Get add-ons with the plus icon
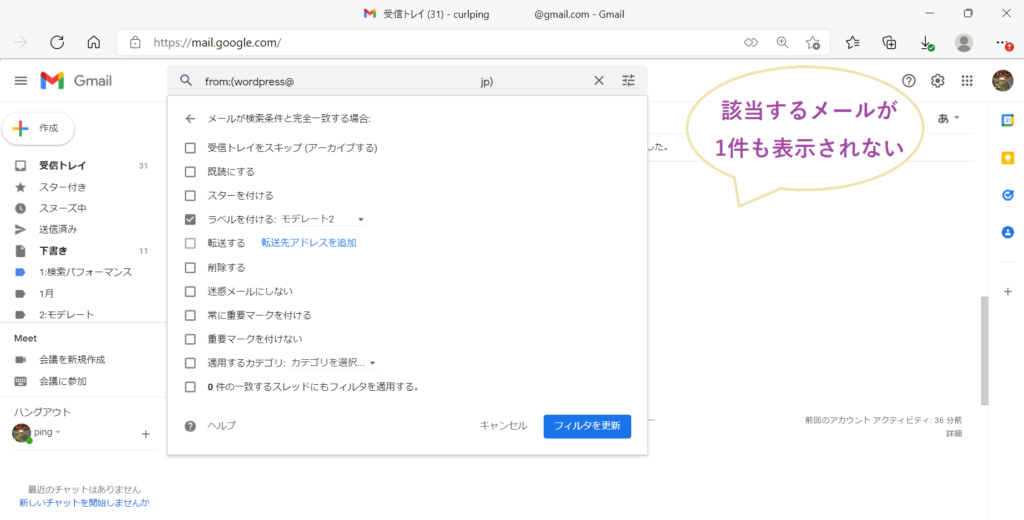Screen dimensions: 1024x520 click(x=1008, y=291)
